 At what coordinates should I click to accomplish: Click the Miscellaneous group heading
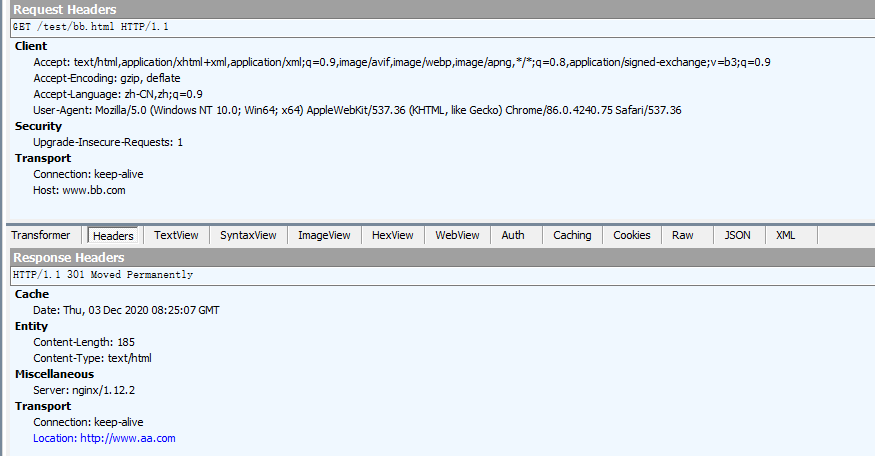point(54,375)
